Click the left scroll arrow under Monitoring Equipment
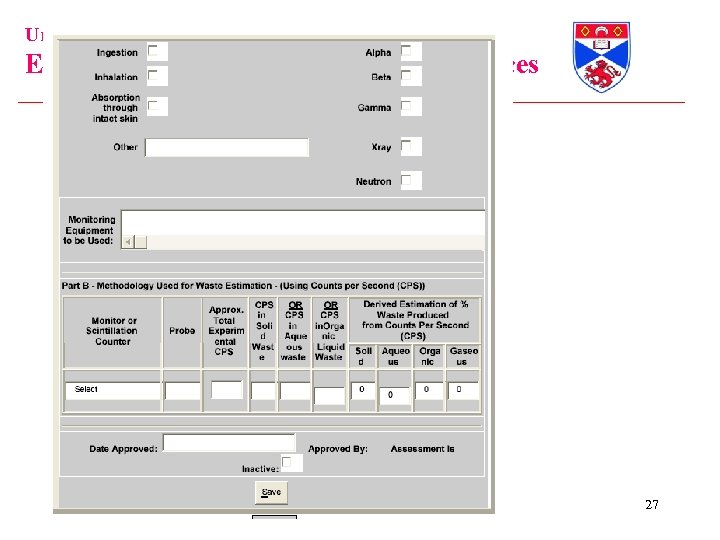 coord(128,242)
